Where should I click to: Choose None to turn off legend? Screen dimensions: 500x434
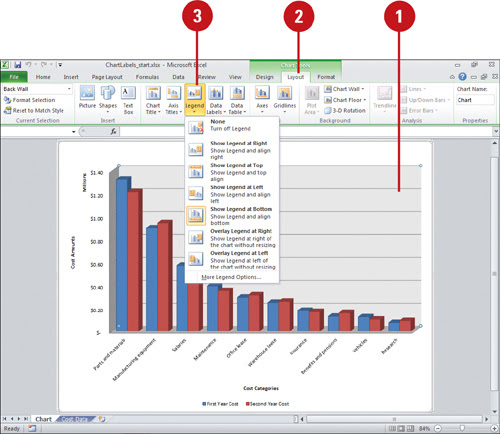[232, 127]
